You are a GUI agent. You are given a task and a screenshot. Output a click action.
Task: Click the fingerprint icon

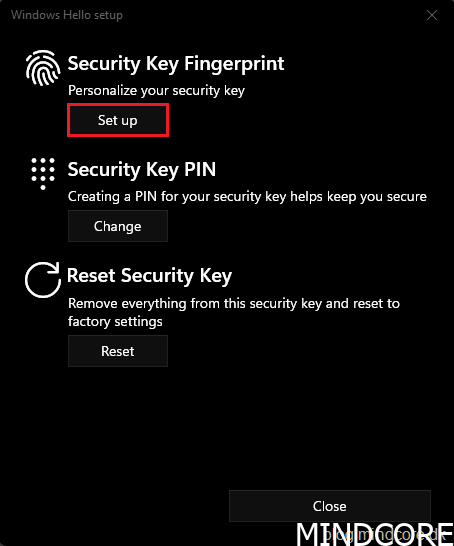coord(43,68)
